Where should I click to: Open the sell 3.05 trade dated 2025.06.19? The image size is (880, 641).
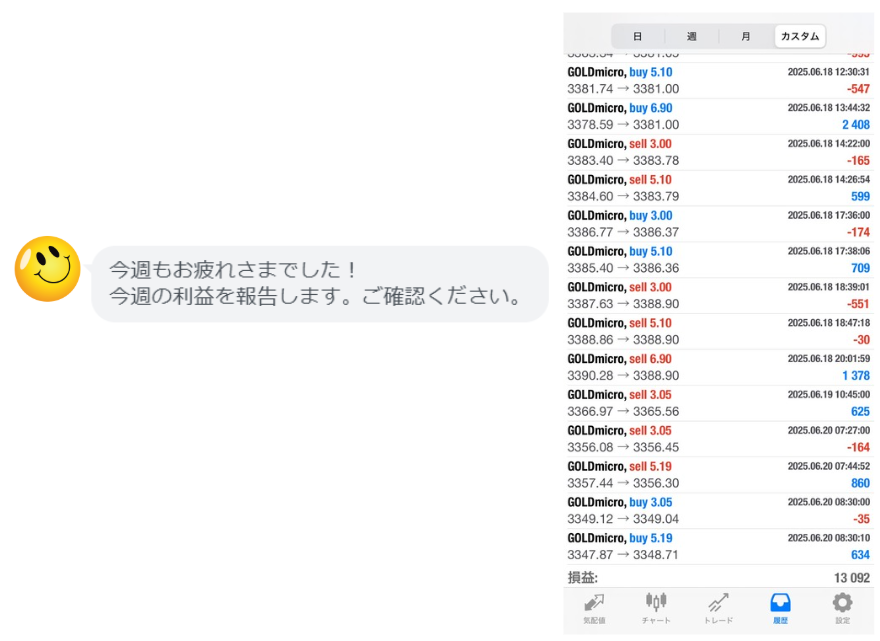pyautogui.click(x=718, y=403)
